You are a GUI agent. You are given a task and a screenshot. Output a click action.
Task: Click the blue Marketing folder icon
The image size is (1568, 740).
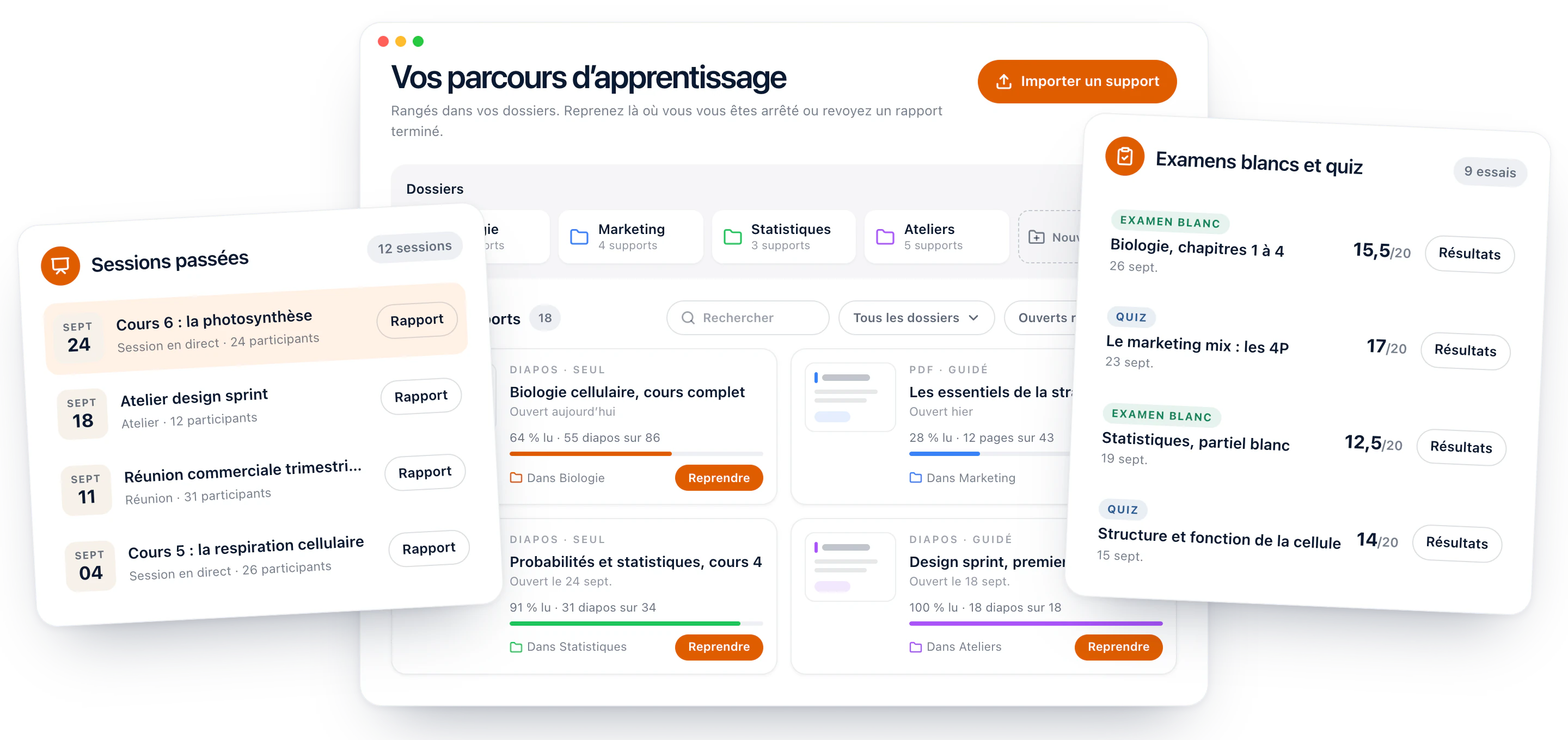coord(579,237)
